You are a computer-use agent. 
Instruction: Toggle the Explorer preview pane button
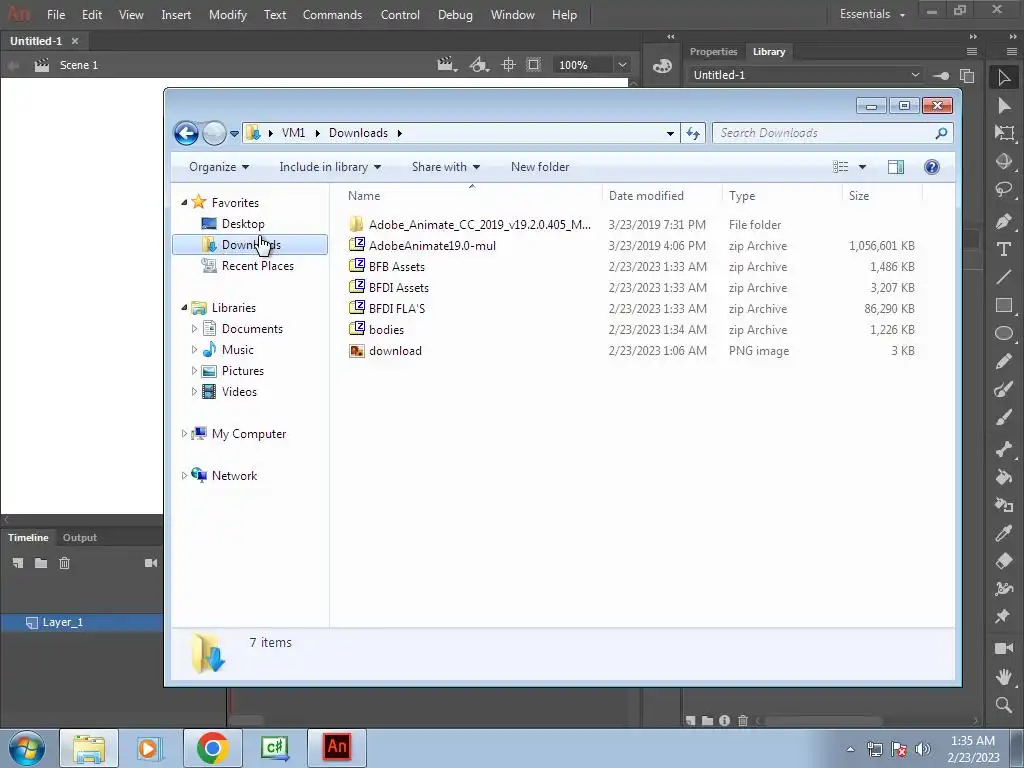pos(896,167)
